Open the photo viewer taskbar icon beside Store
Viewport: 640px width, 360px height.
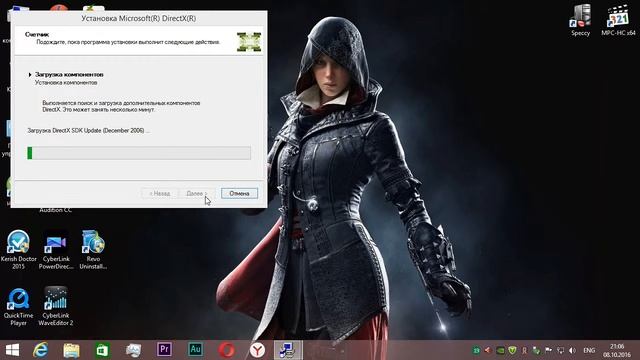[133, 350]
